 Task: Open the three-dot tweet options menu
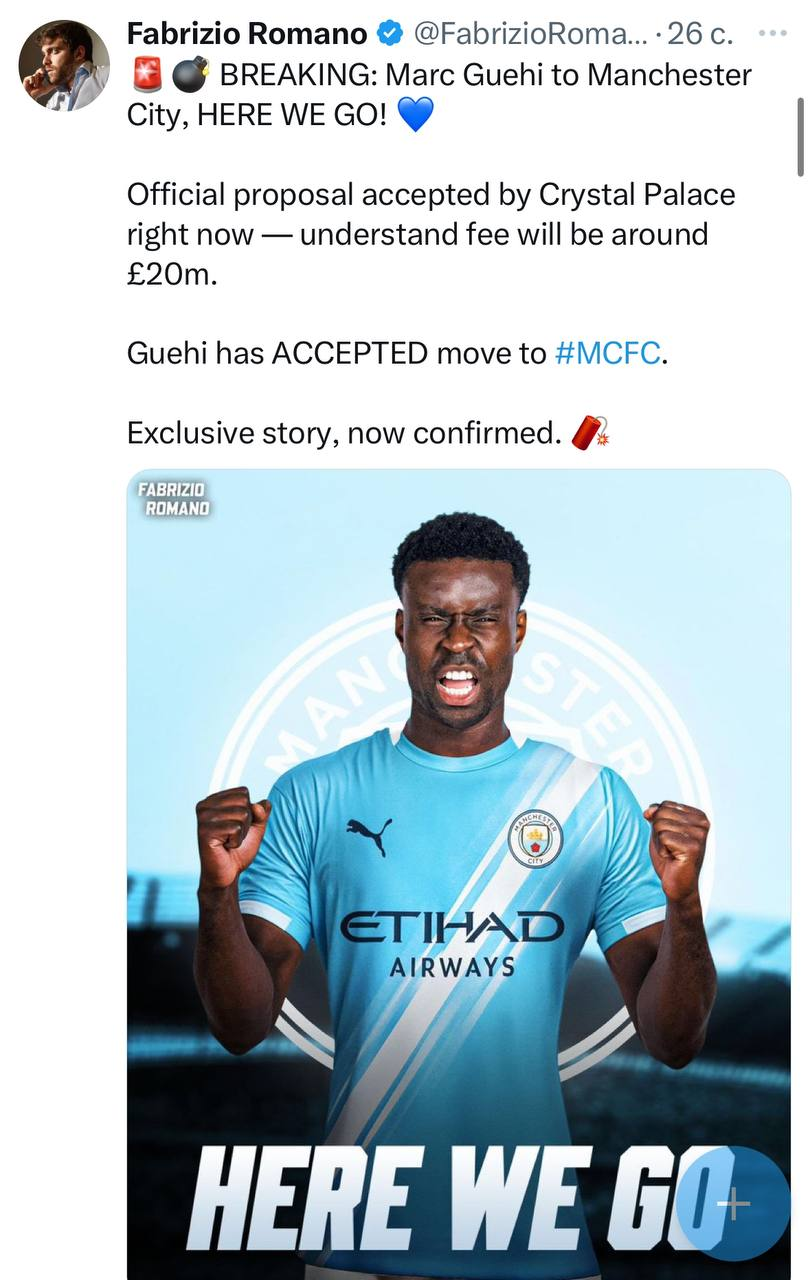[773, 33]
